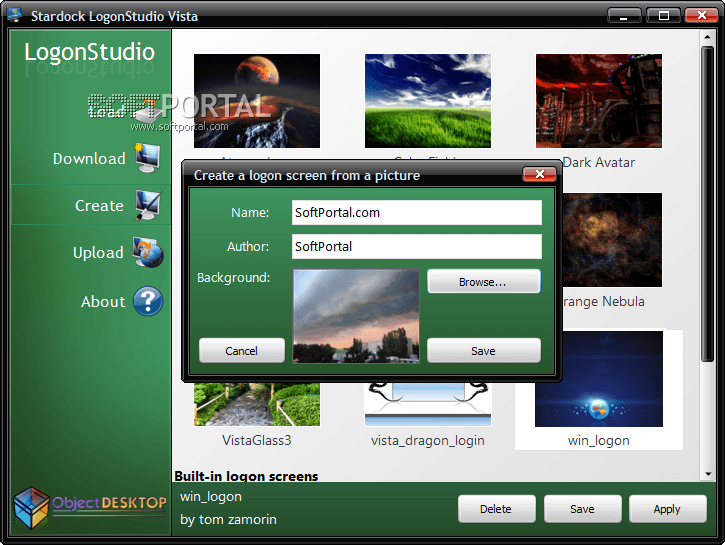Select the VistaGlass3 garden path thumbnail

coord(257,404)
